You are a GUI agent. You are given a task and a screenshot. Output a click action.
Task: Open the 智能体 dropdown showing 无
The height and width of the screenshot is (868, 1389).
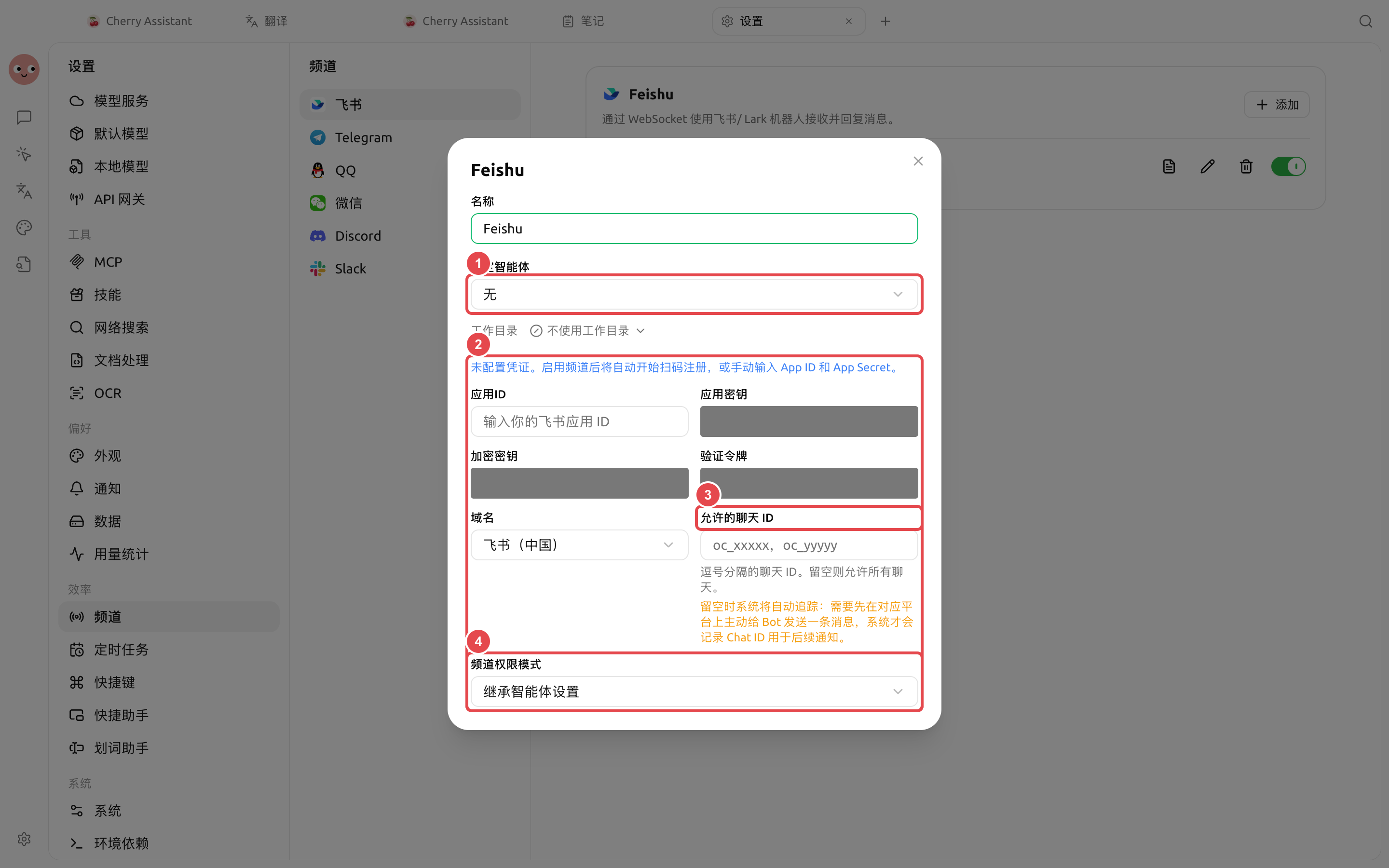[694, 295]
